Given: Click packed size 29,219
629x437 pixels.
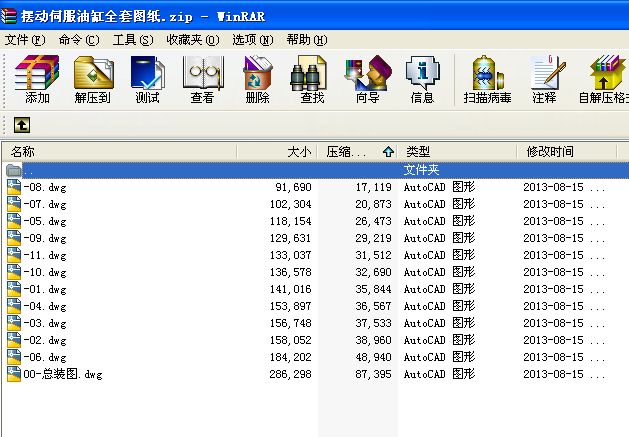Looking at the screenshot, I should (x=373, y=238).
